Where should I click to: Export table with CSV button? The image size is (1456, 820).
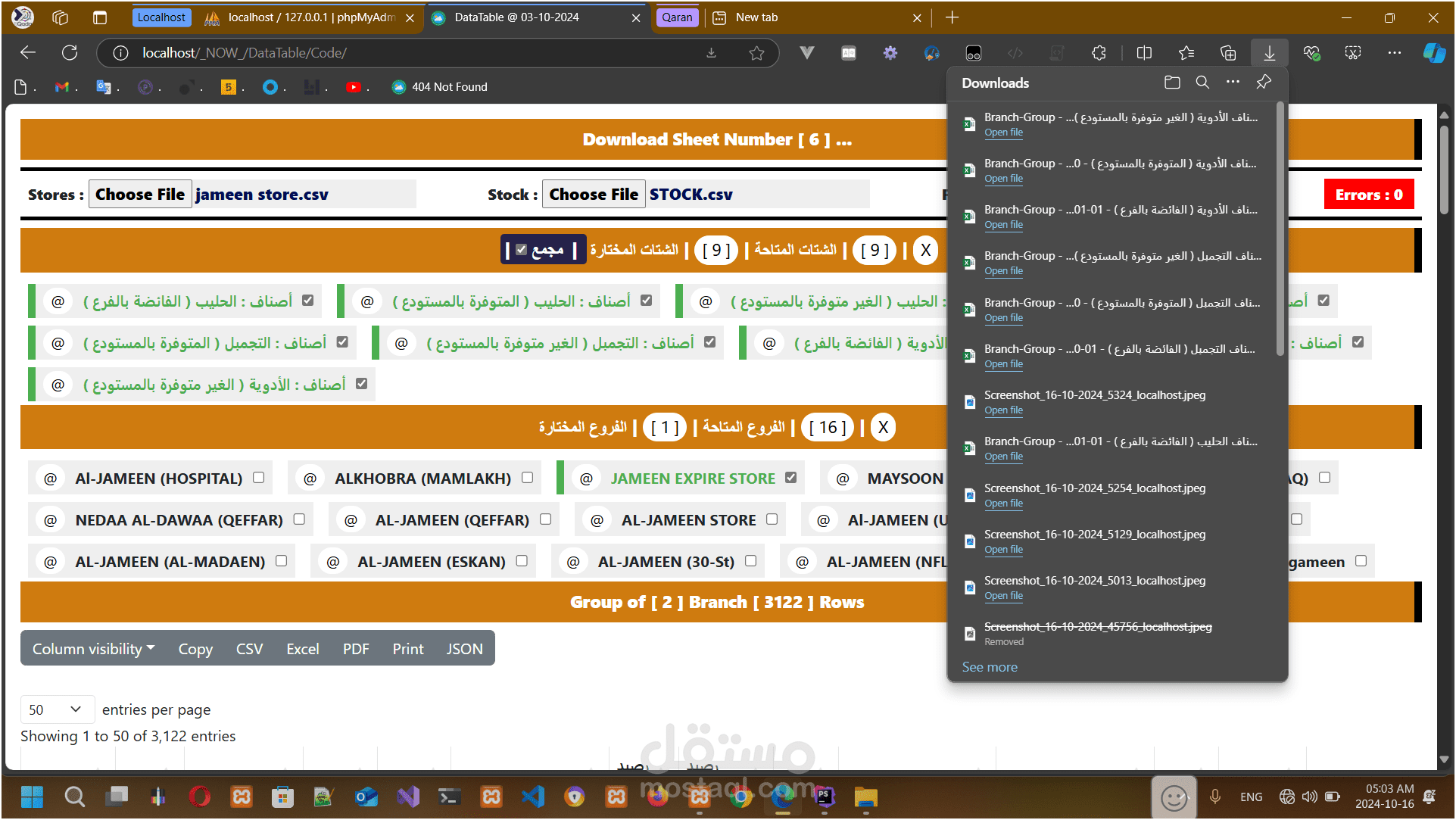click(x=249, y=649)
